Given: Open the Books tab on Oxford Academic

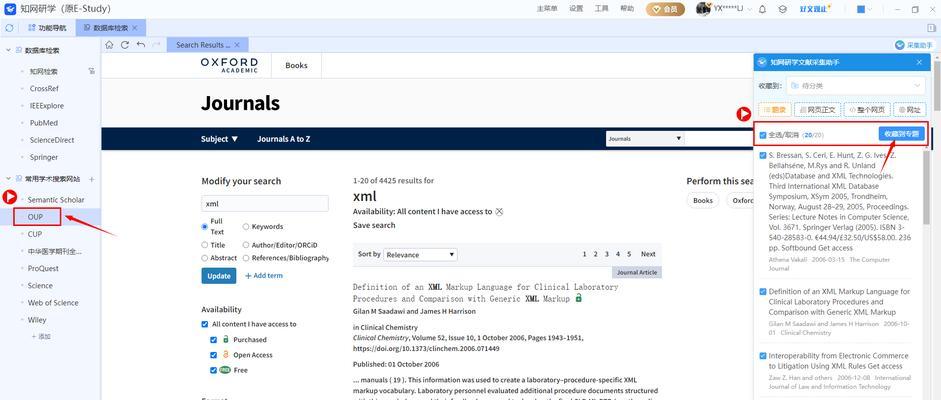Looking at the screenshot, I should (296, 65).
